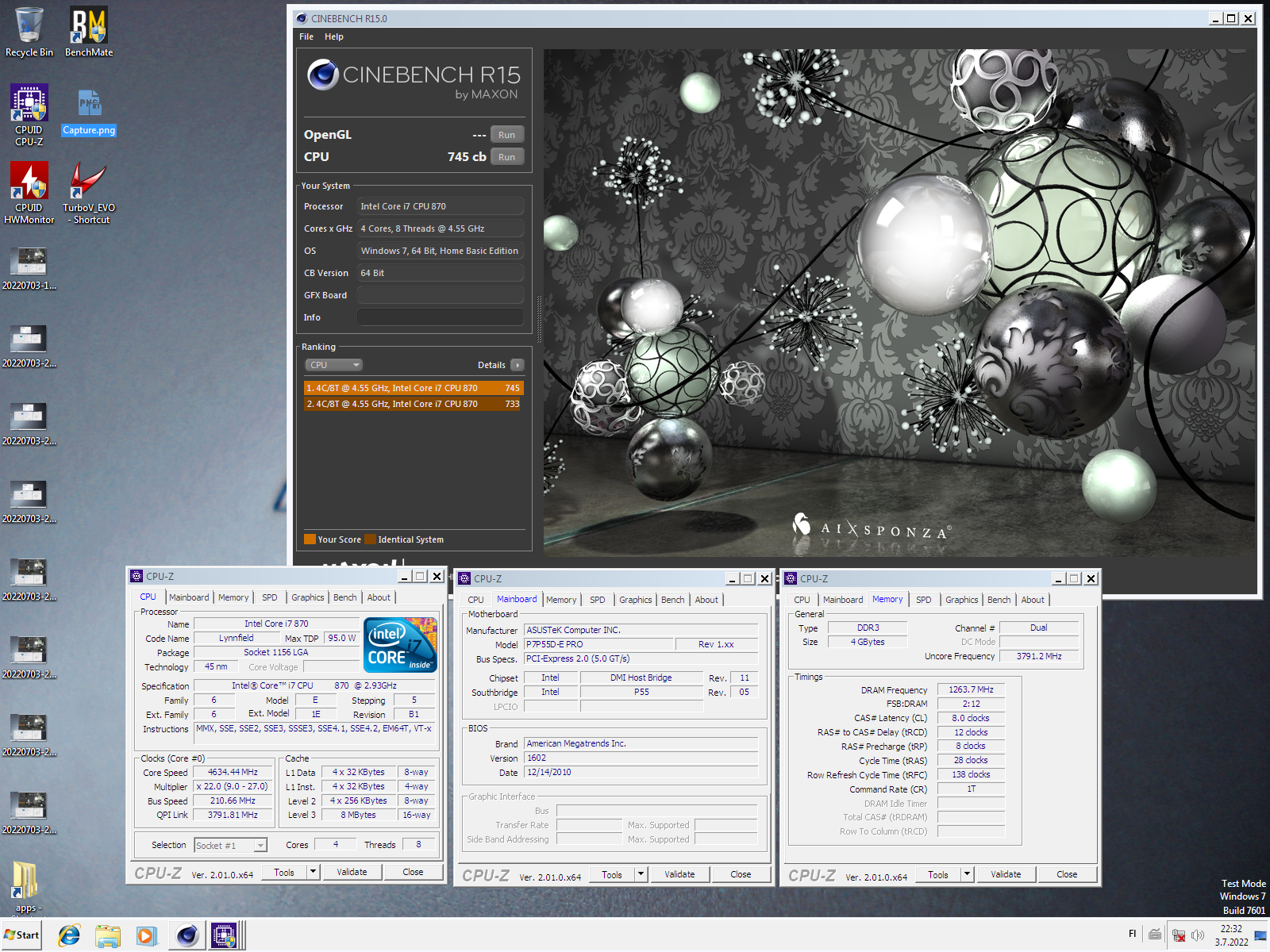Screen dimensions: 1270x952
Task: Open Bench tab in middle CPU-Z window
Action: point(672,600)
